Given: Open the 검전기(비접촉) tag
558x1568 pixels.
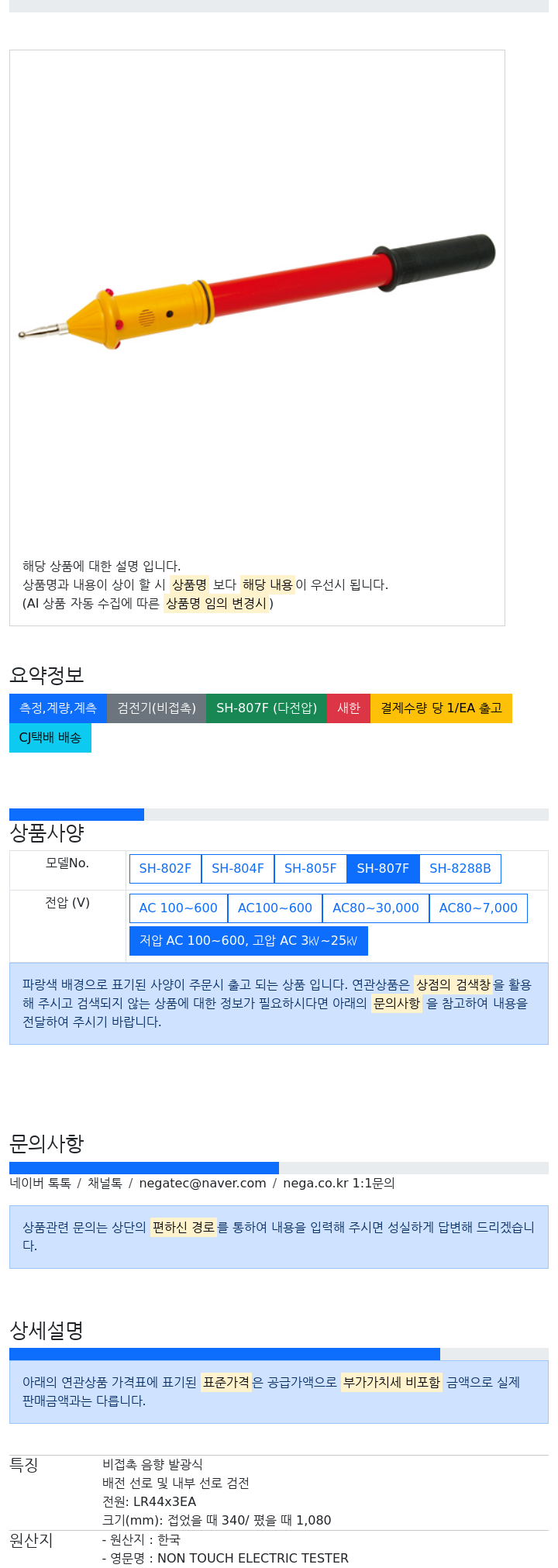Looking at the screenshot, I should pos(157,708).
